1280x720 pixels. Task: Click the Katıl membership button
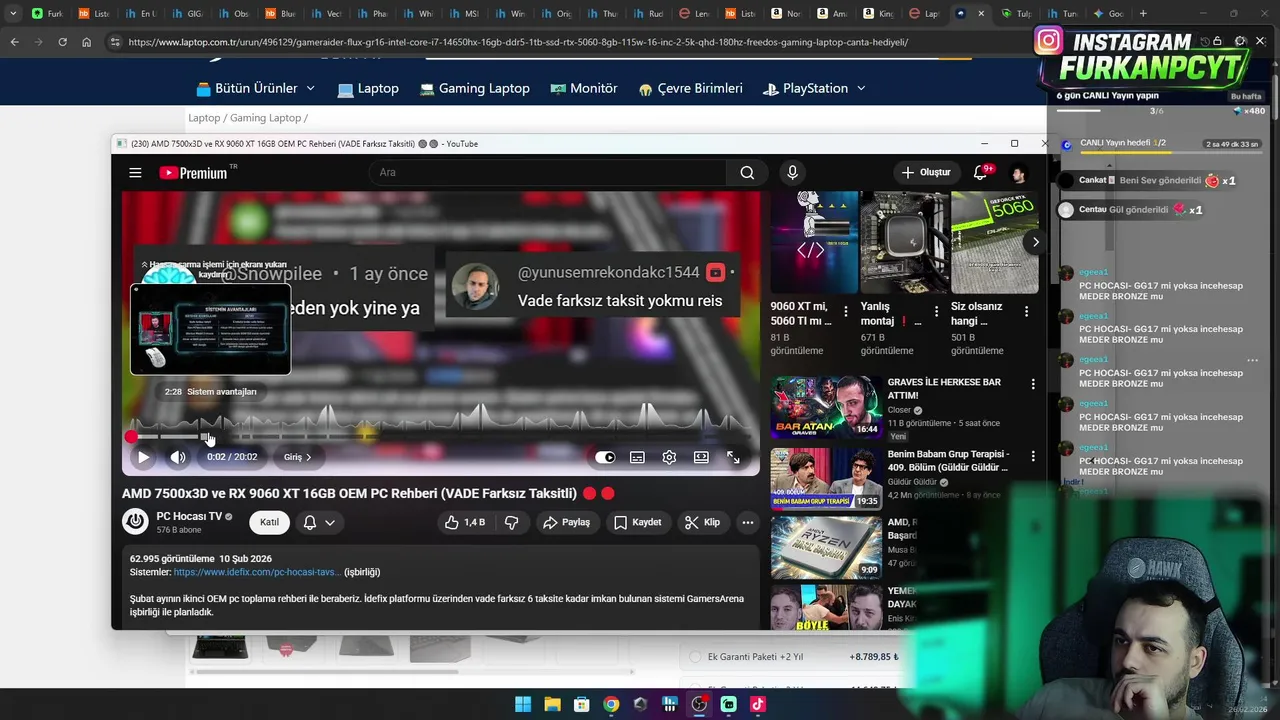point(269,522)
